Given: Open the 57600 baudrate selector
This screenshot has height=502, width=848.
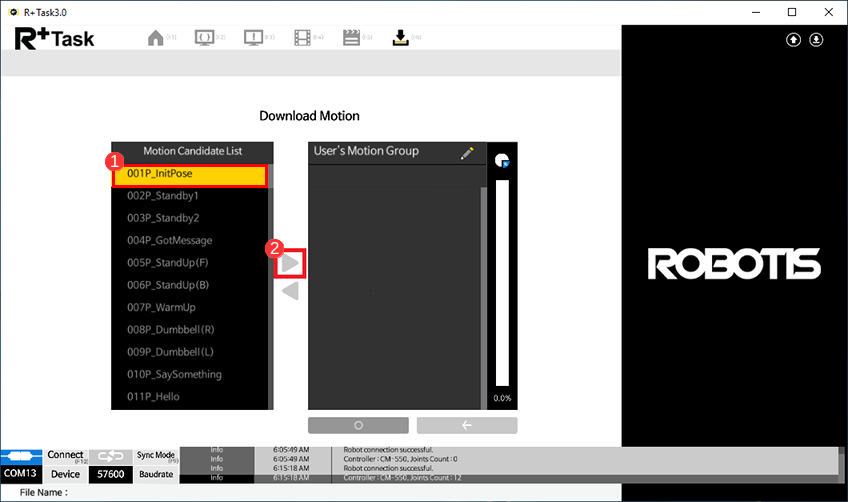Looking at the screenshot, I should [109, 474].
